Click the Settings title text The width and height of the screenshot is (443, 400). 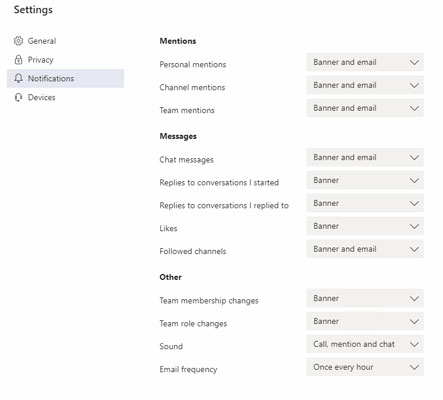(33, 10)
